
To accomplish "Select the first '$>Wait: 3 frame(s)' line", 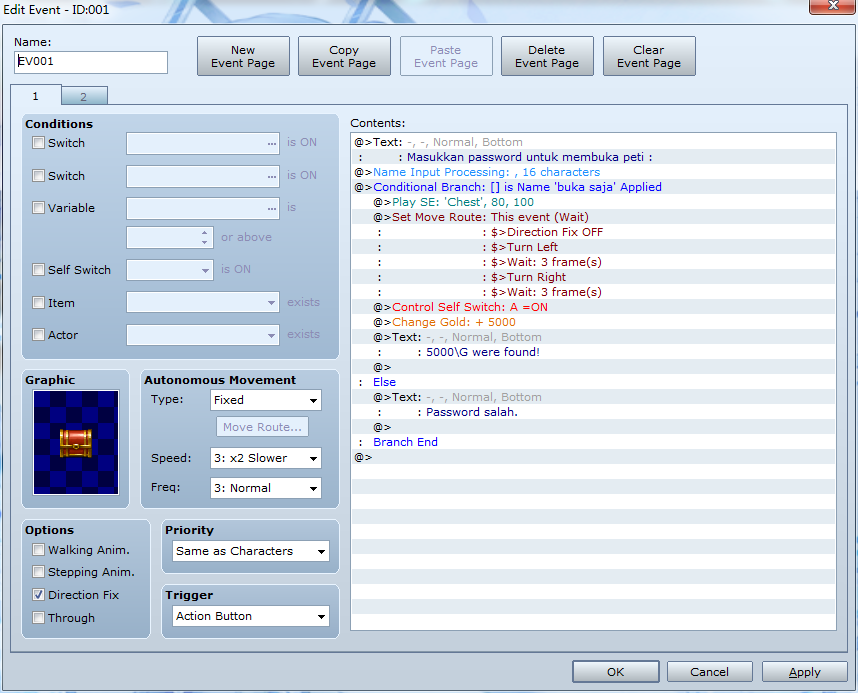I will 593,262.
